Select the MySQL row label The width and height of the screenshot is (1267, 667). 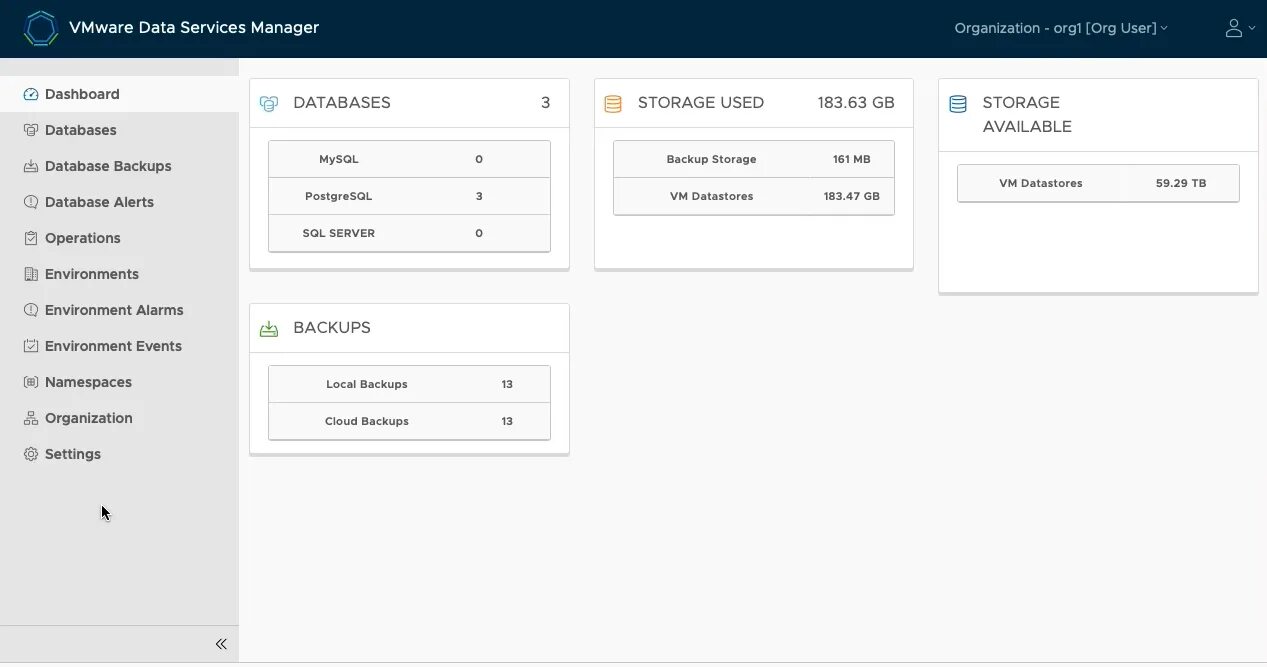pos(339,159)
